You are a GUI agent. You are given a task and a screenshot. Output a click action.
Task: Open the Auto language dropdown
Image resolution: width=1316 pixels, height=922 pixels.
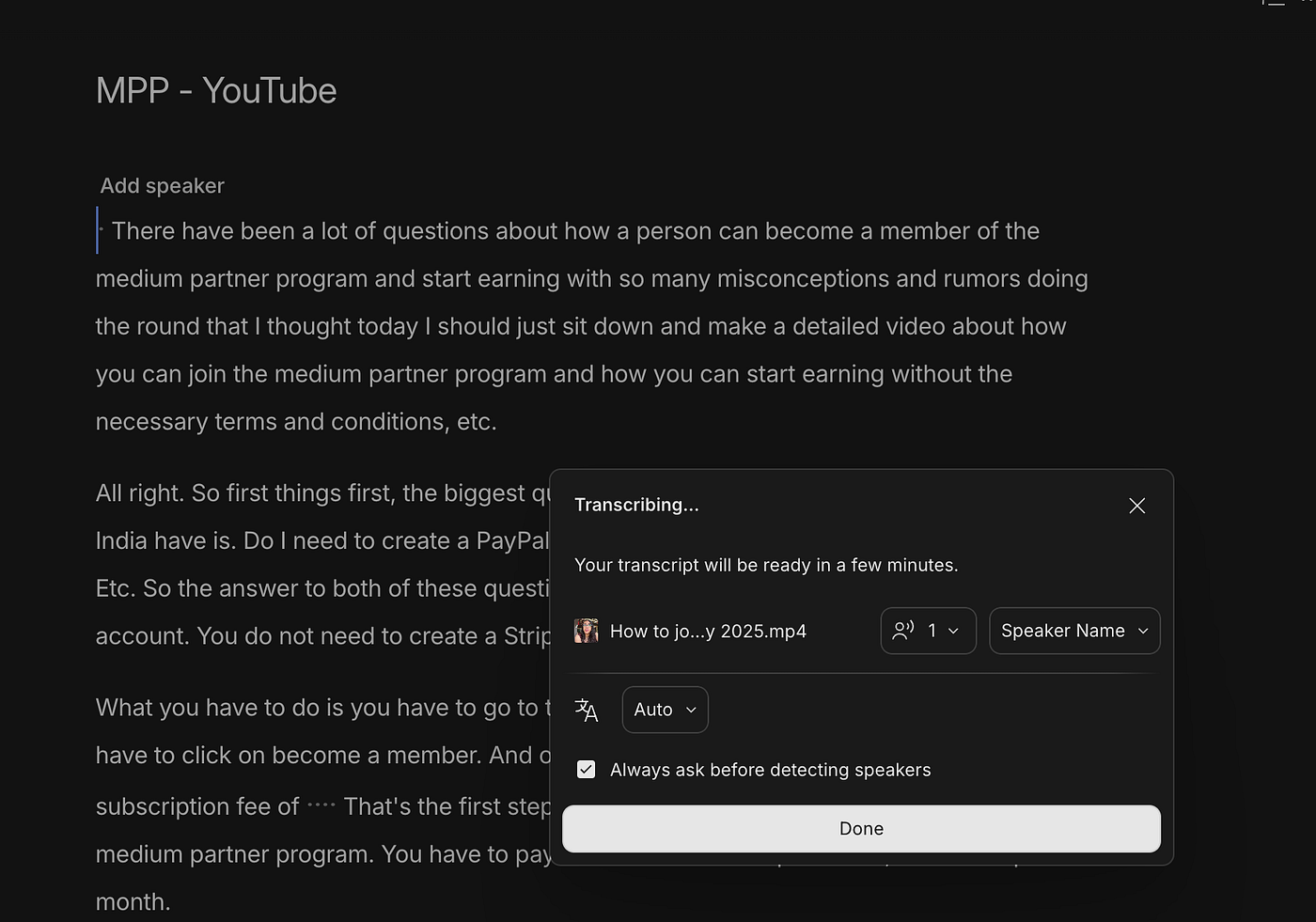665,710
